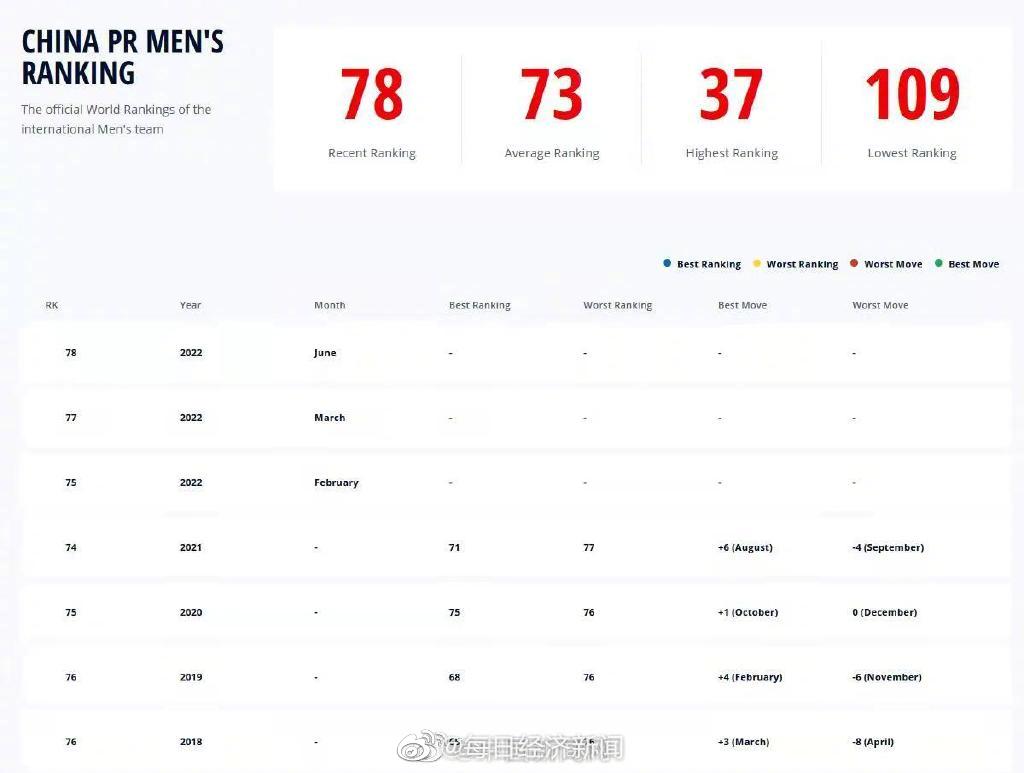Click the 'June' month cell
Image resolution: width=1024 pixels, height=773 pixels.
[x=325, y=353]
